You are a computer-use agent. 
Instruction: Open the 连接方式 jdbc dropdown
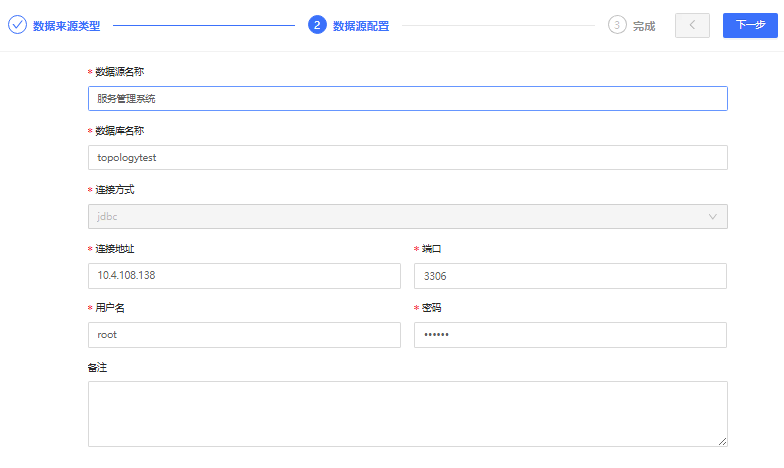[408, 216]
